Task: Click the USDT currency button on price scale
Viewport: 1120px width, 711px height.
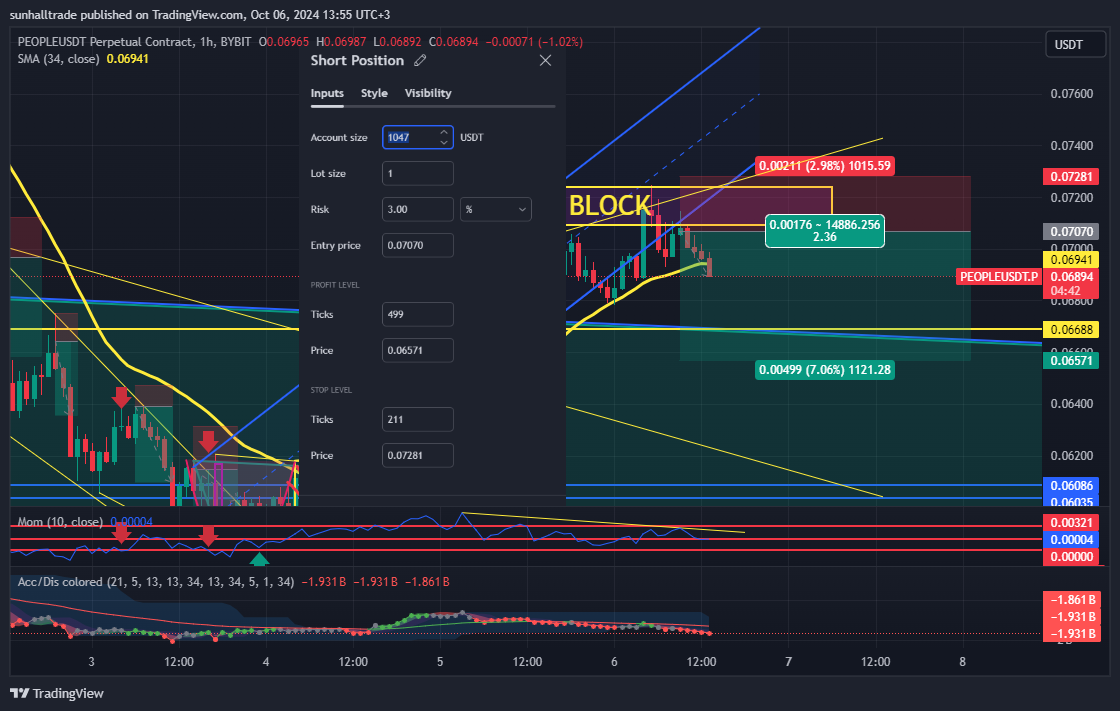Action: [x=1075, y=44]
